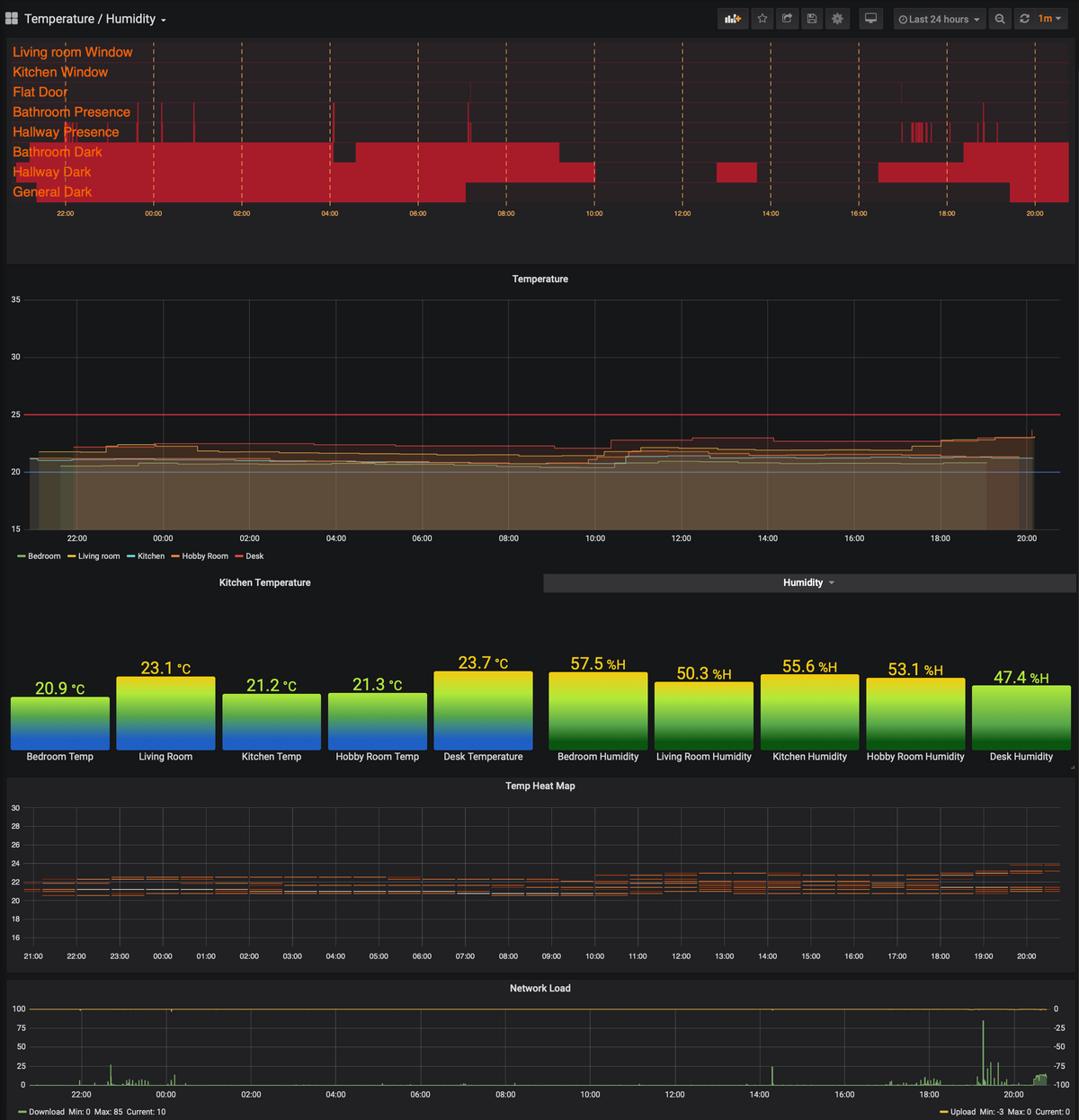The height and width of the screenshot is (1120, 1079).
Task: Click the 50.3 %H value
Action: click(x=704, y=673)
